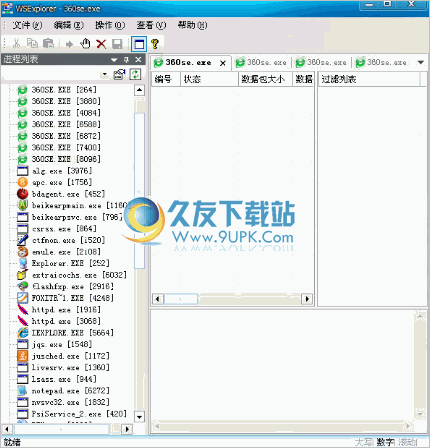Open the 文件(F) menu
430x448 pixels.
pos(27,25)
